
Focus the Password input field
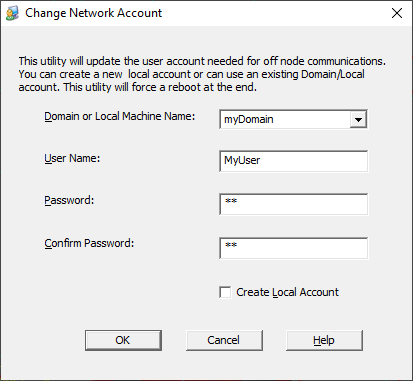click(294, 204)
